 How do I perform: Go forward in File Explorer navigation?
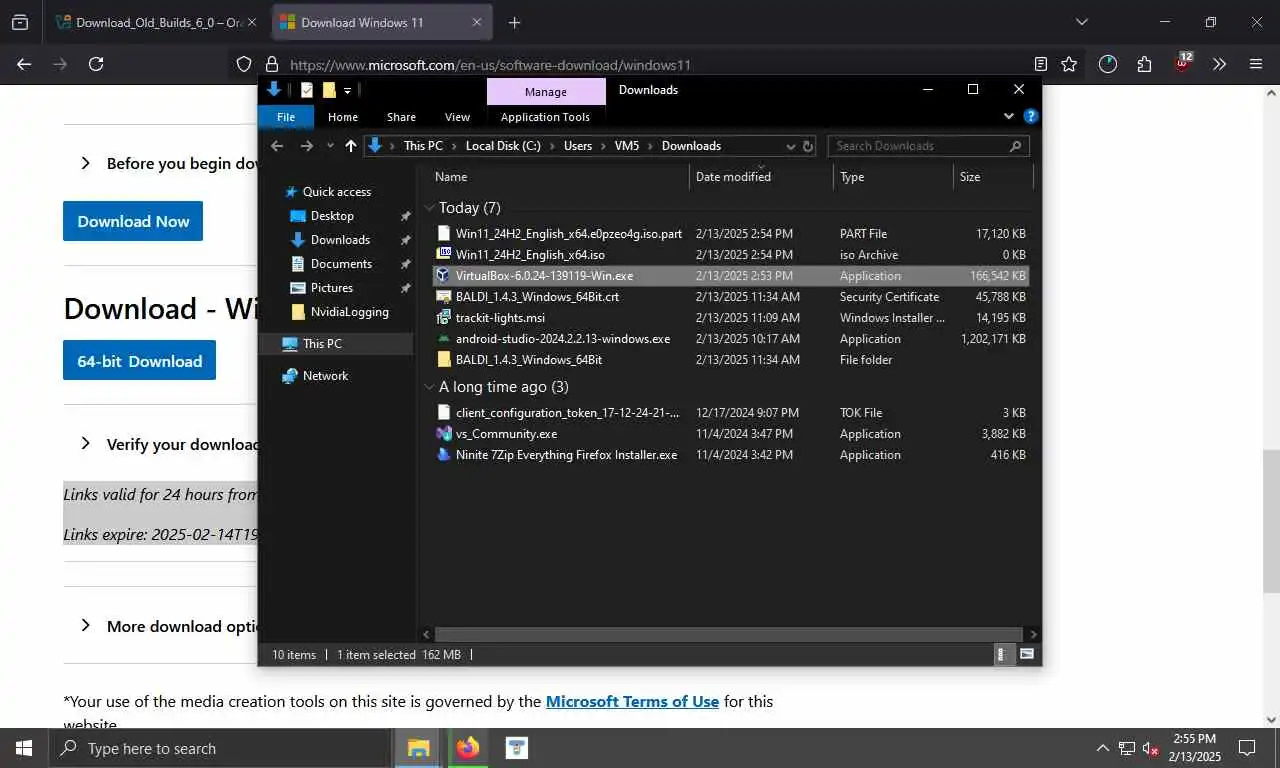click(x=306, y=146)
